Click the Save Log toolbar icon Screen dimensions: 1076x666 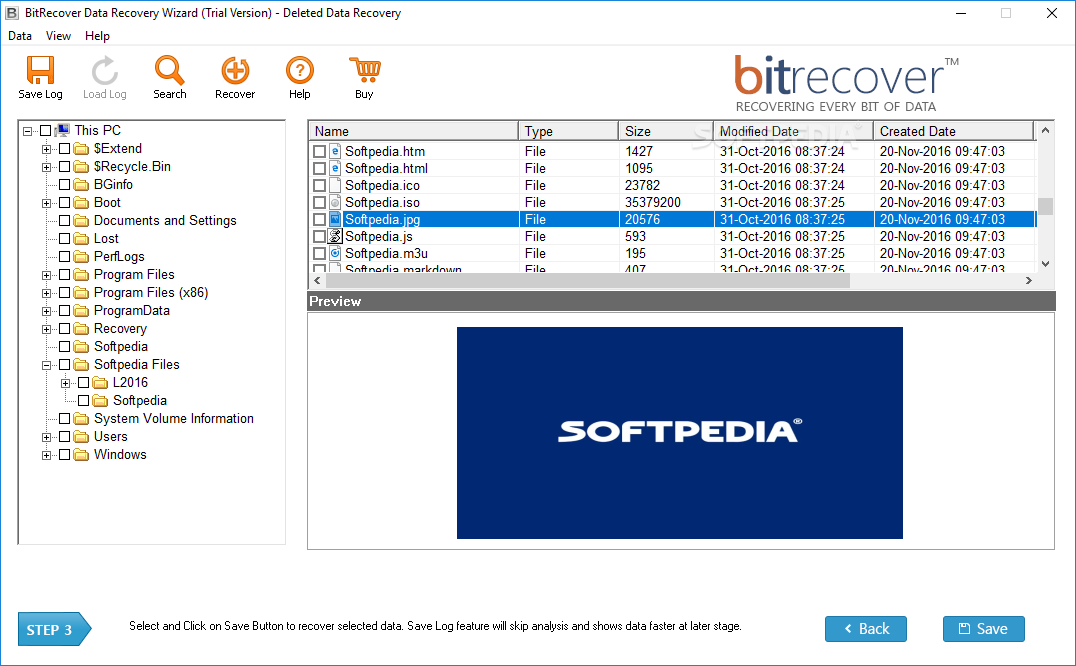point(40,70)
